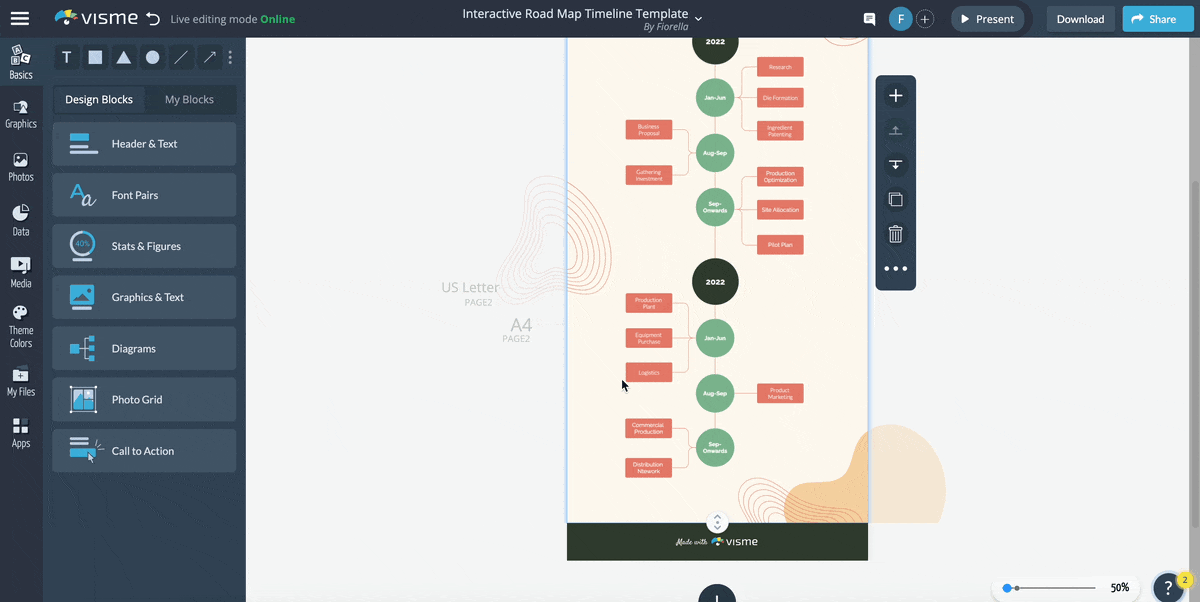Open the overflow menu next to the arrow tool
This screenshot has height=602, width=1200.
(230, 57)
